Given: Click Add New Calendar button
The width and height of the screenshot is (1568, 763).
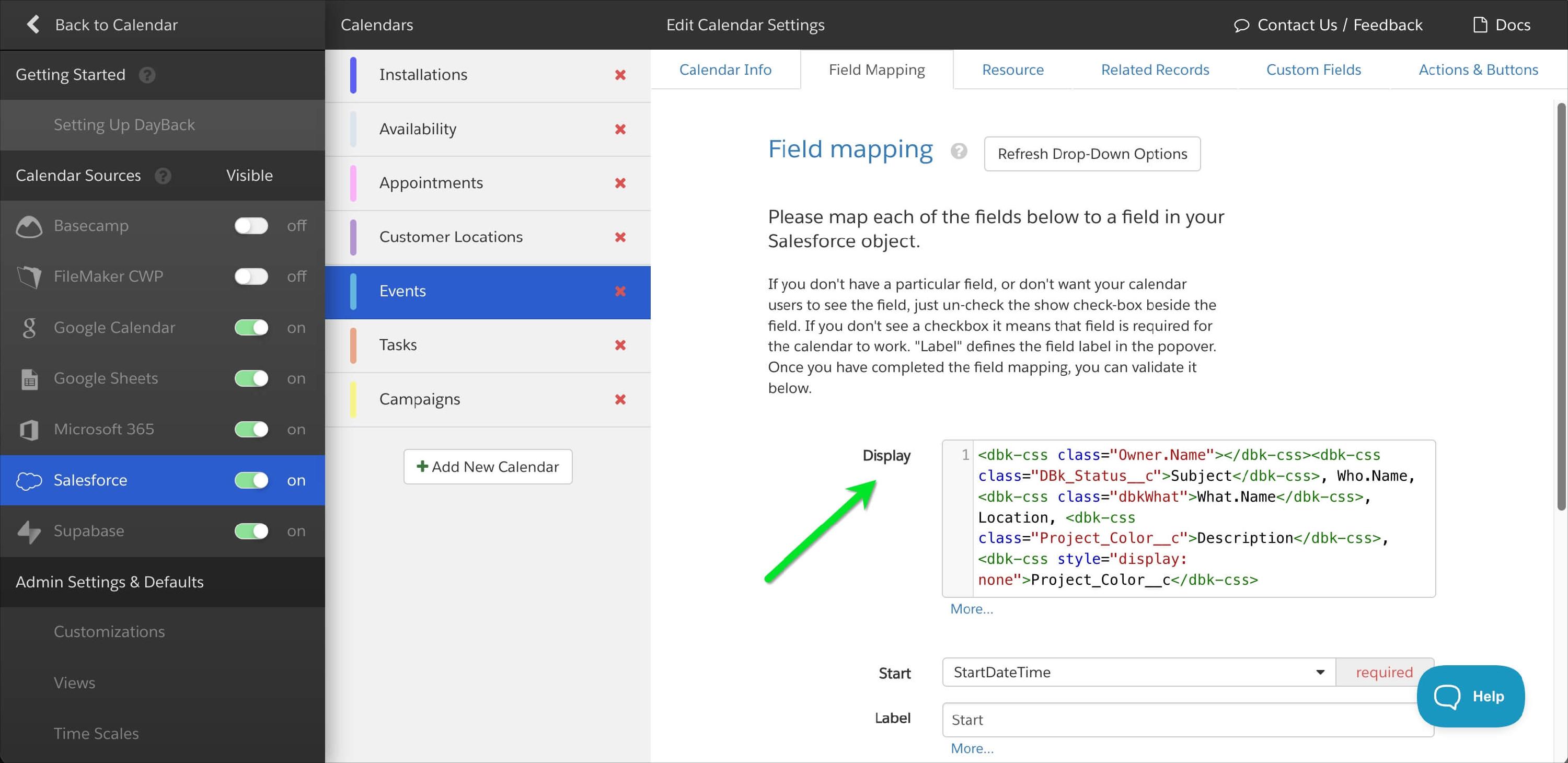Looking at the screenshot, I should click(x=488, y=467).
